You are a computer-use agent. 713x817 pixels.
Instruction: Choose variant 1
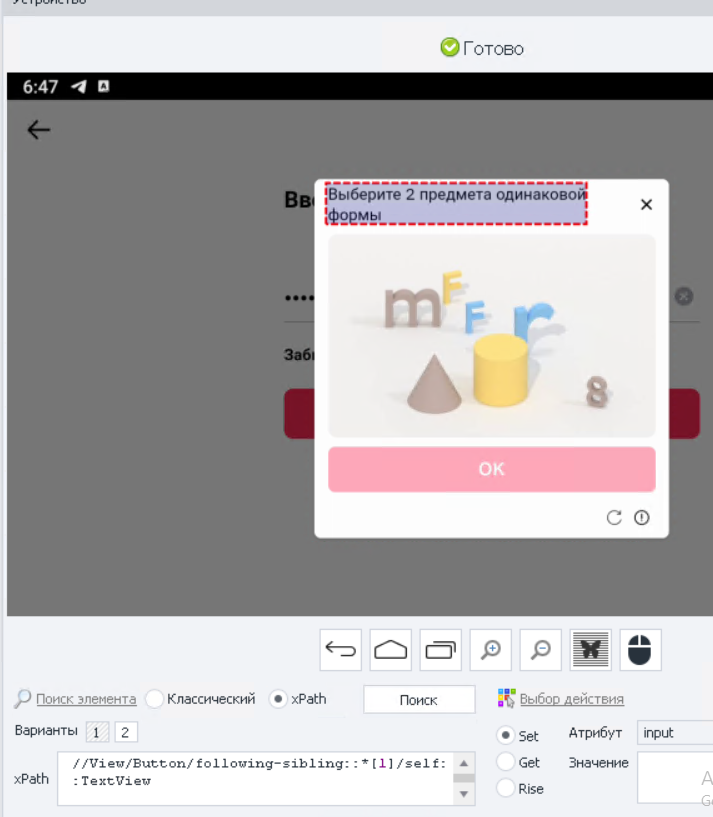point(97,732)
